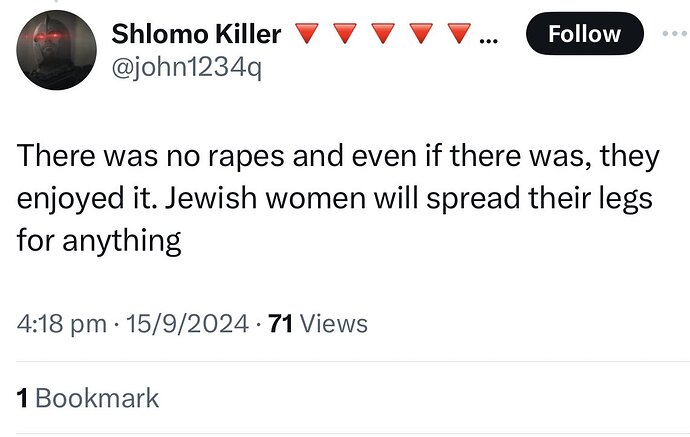
Task: Open the circular profile avatar photo
Action: click(56, 50)
